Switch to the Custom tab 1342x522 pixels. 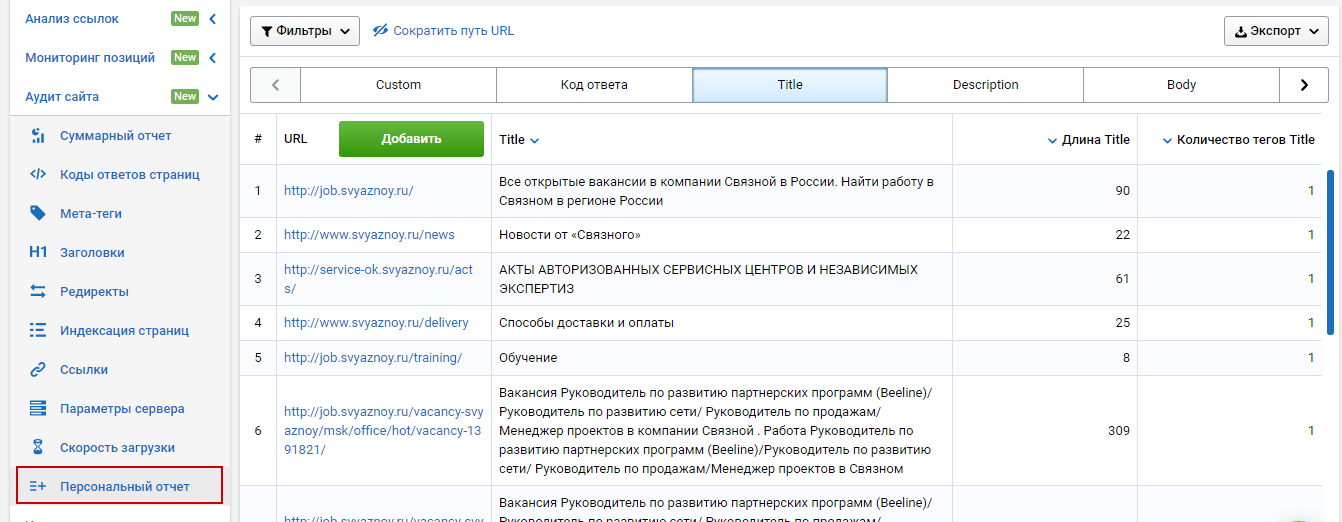point(398,85)
